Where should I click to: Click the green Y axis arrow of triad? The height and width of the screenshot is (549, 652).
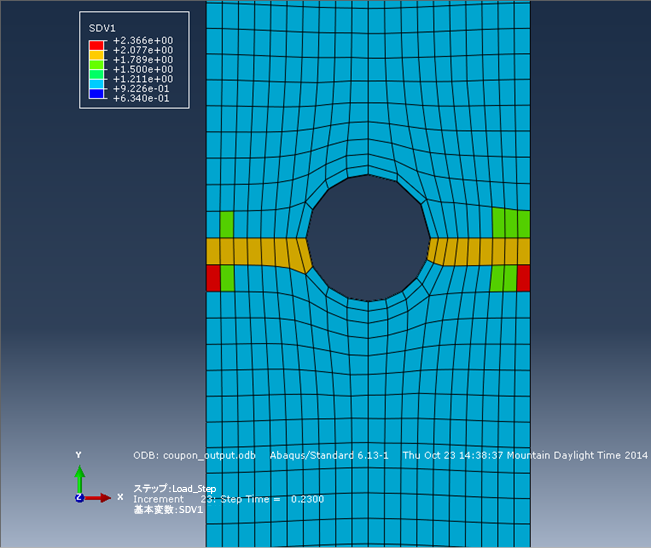[79, 478]
